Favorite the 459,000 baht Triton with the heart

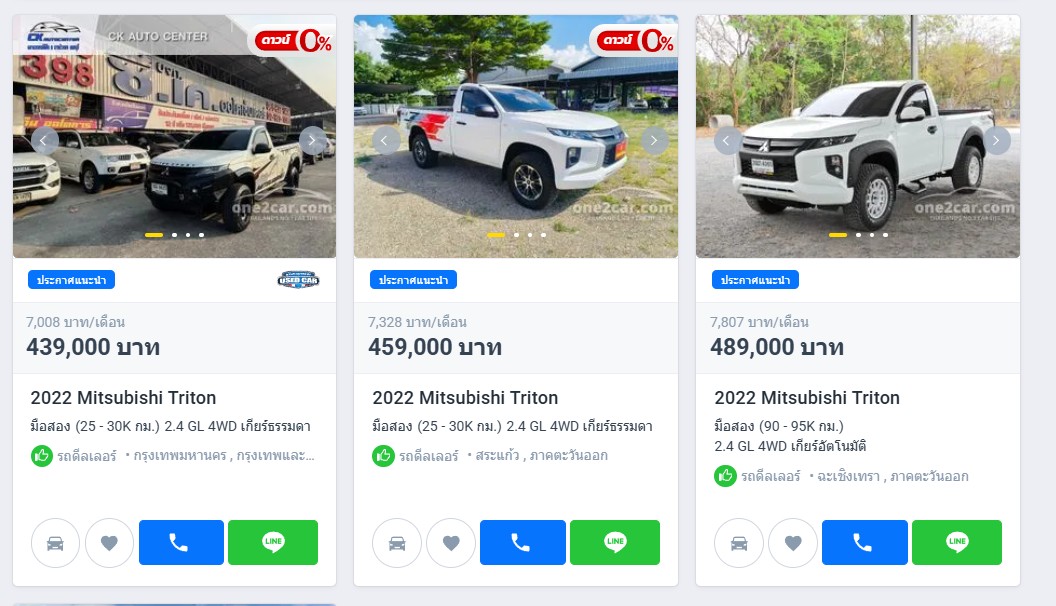(x=451, y=543)
